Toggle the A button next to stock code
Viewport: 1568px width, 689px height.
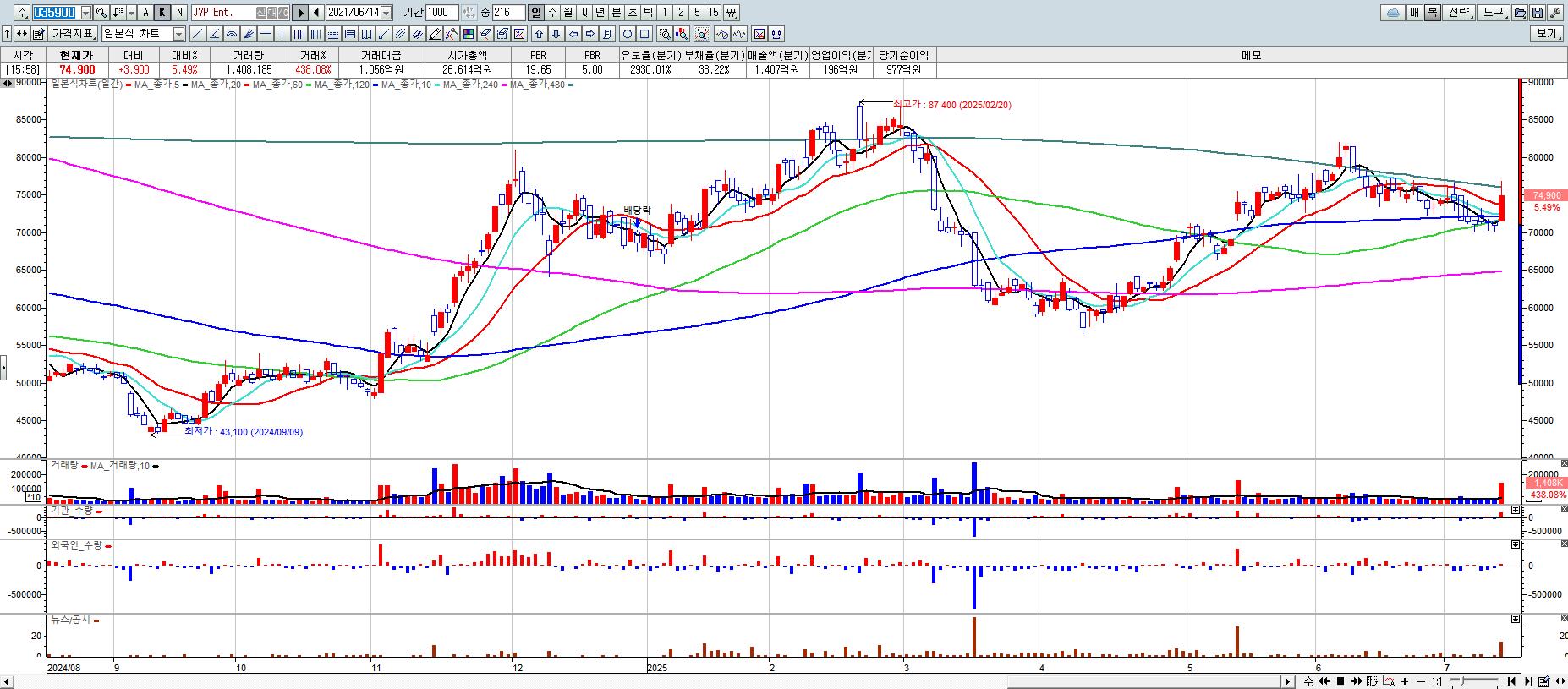coord(145,13)
